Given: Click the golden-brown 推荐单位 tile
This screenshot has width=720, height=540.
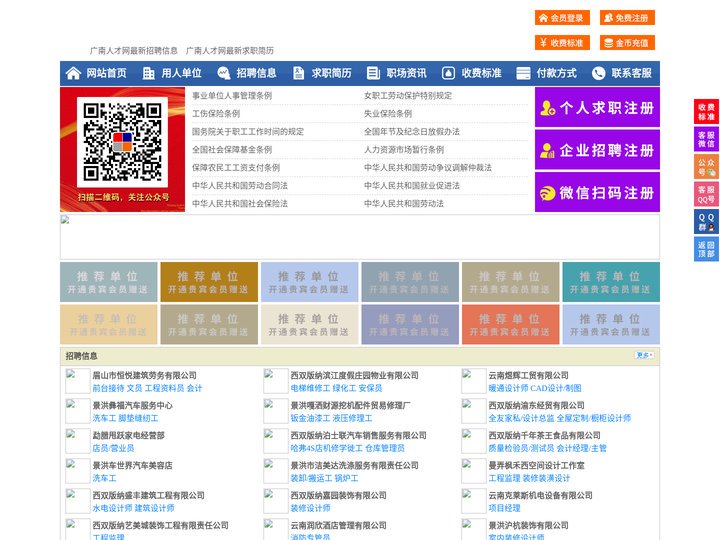Looking at the screenshot, I should (209, 282).
